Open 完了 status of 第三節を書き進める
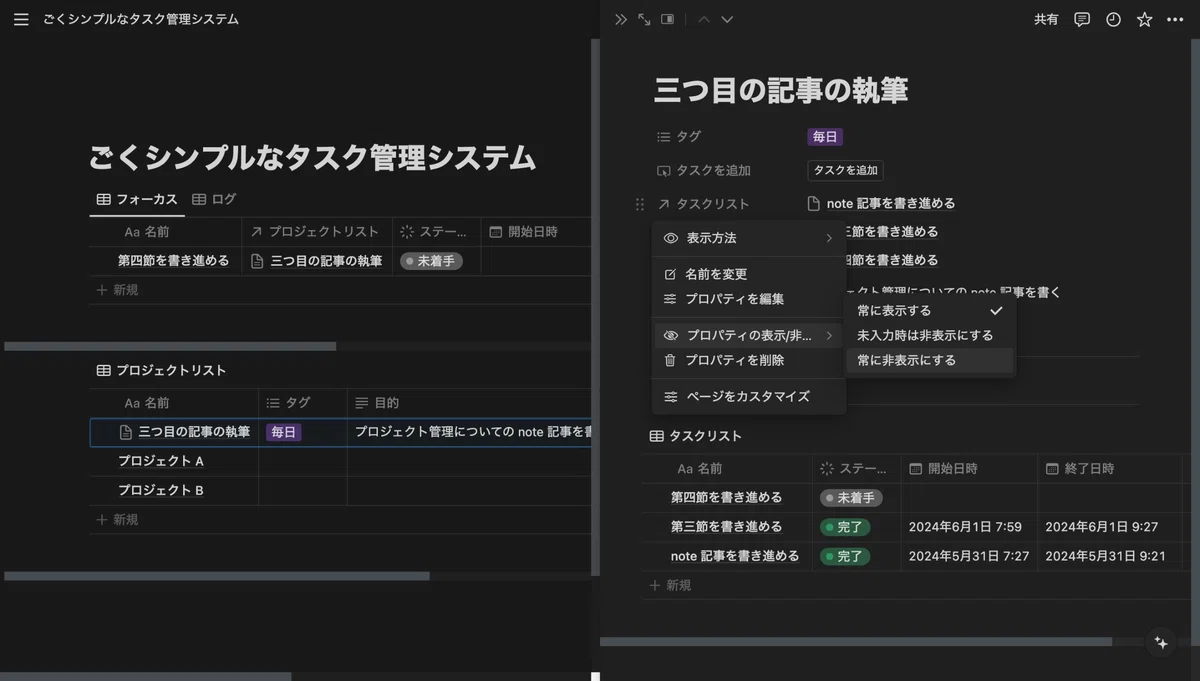Screen dimensions: 1200x681 [x=845, y=527]
